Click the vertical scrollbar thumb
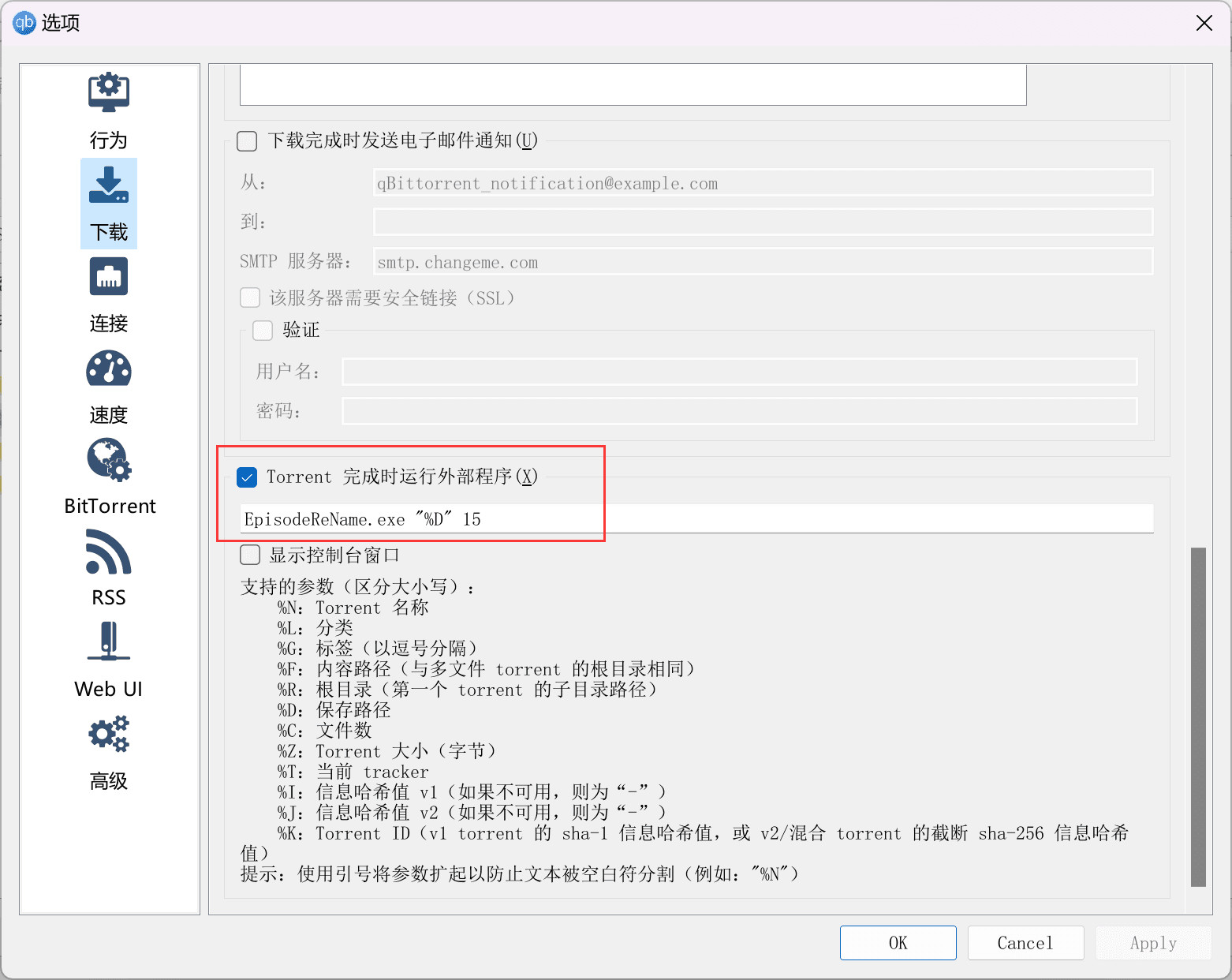The image size is (1232, 980). click(1198, 717)
